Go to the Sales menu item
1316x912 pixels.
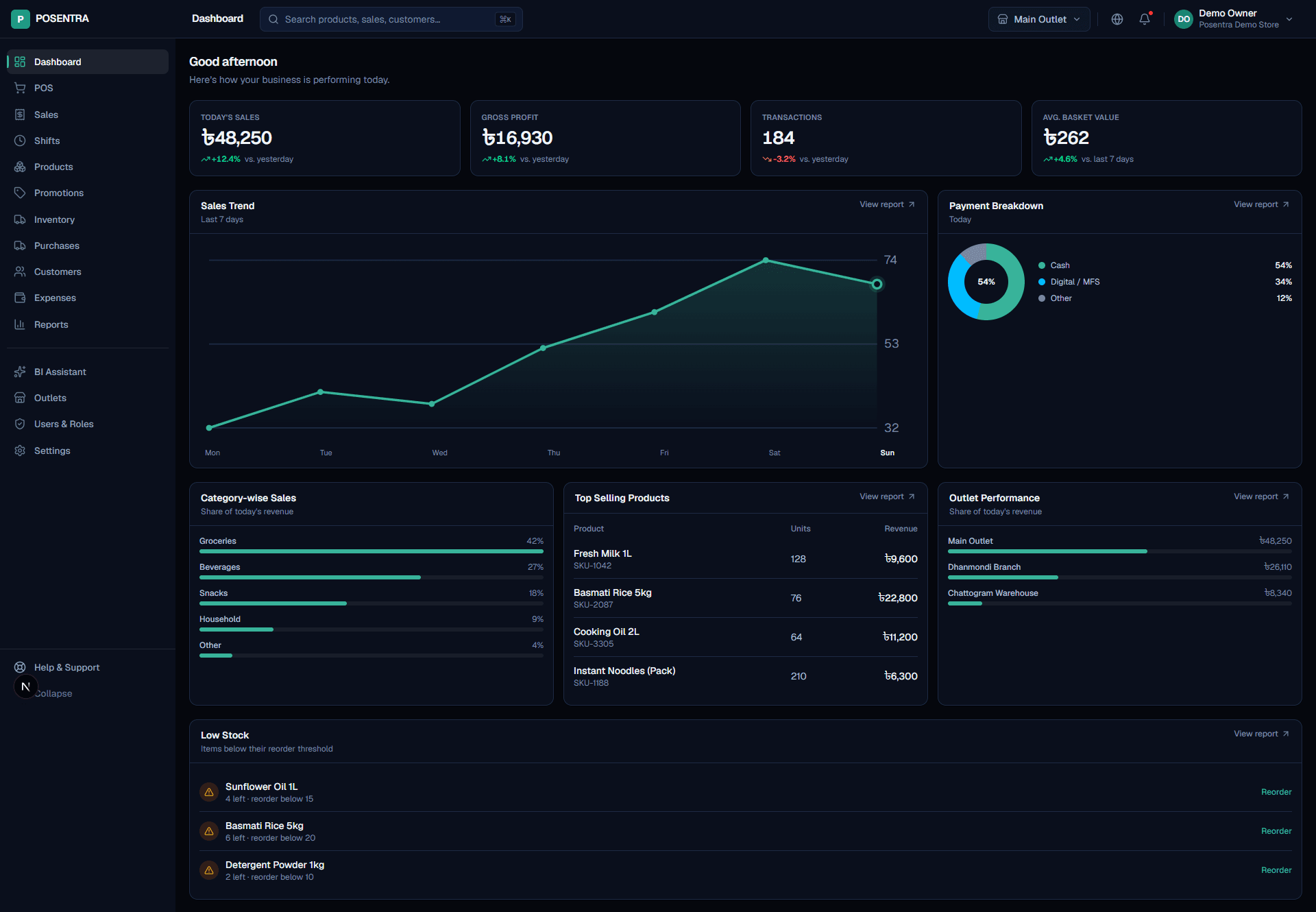88,115
